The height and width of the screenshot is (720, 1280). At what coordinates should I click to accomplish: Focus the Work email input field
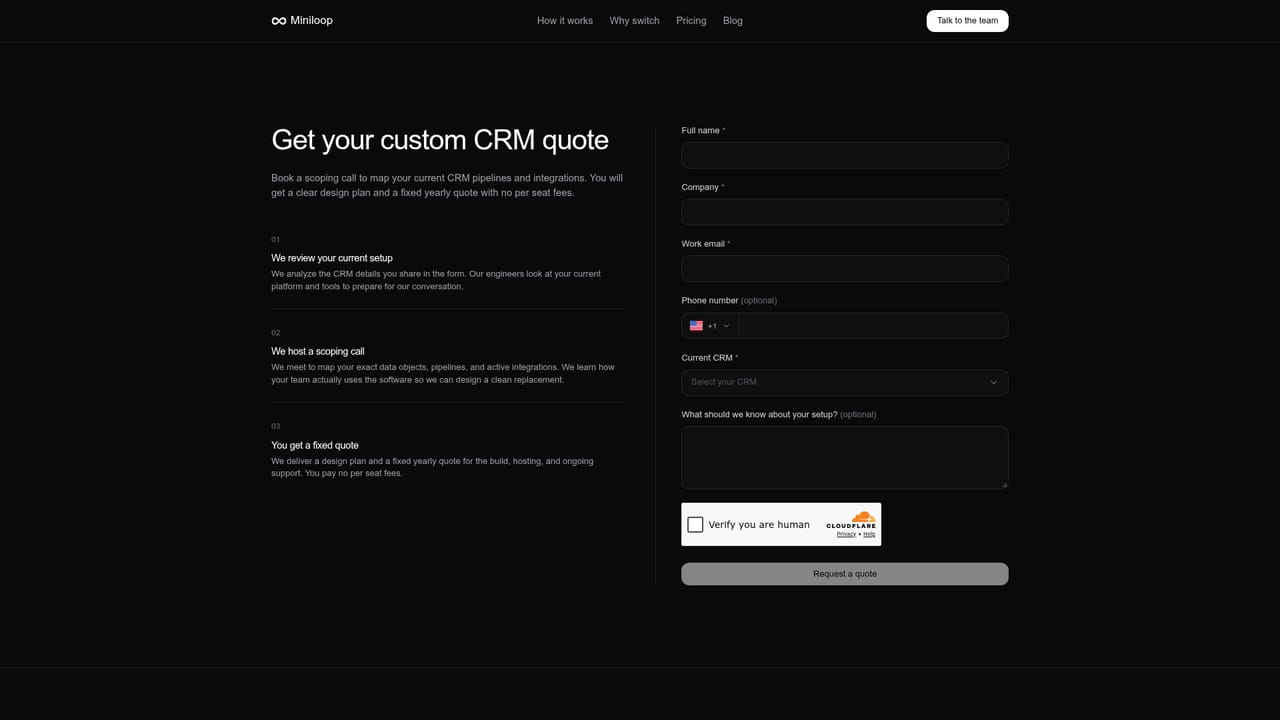click(845, 269)
